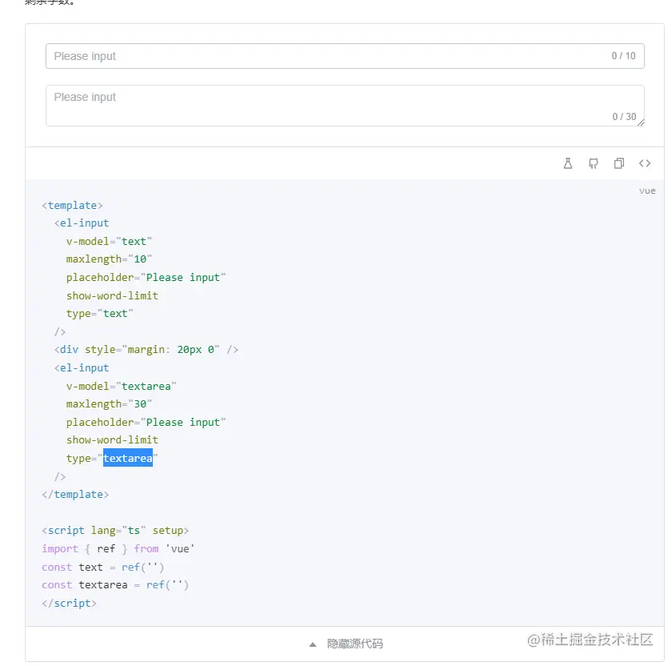This screenshot has height=666, width=672.
Task: Click the vue language label
Action: click(x=647, y=191)
